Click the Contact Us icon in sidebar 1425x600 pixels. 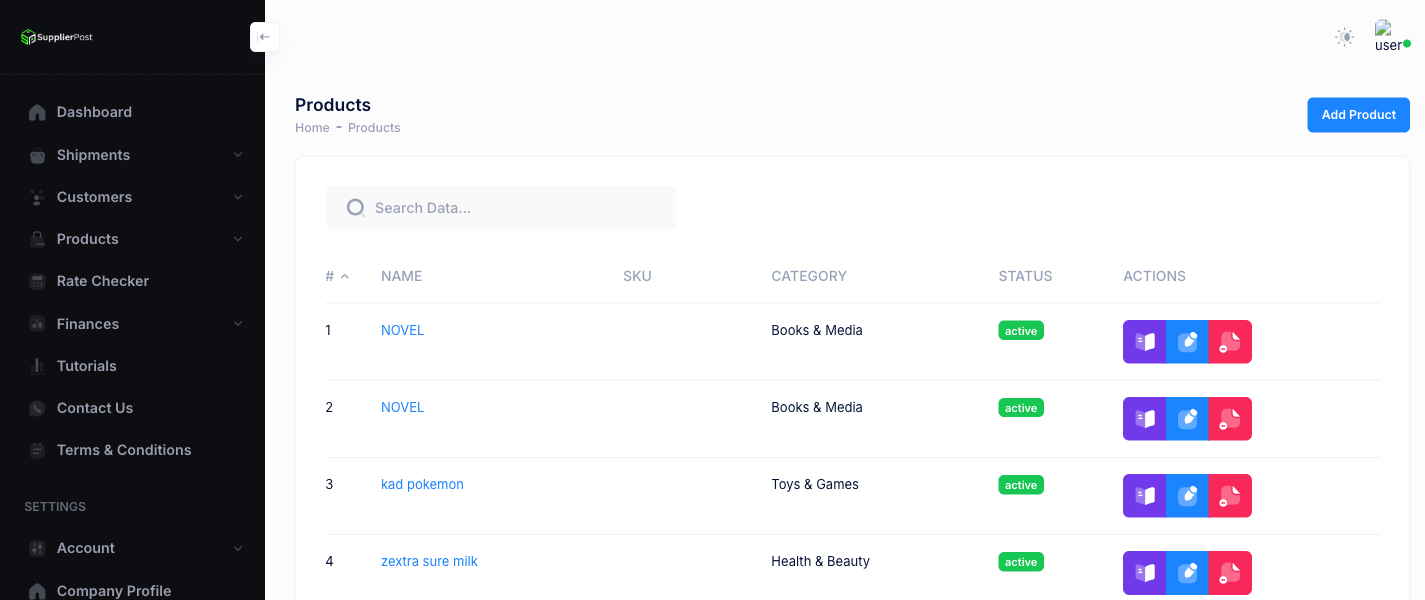click(36, 408)
